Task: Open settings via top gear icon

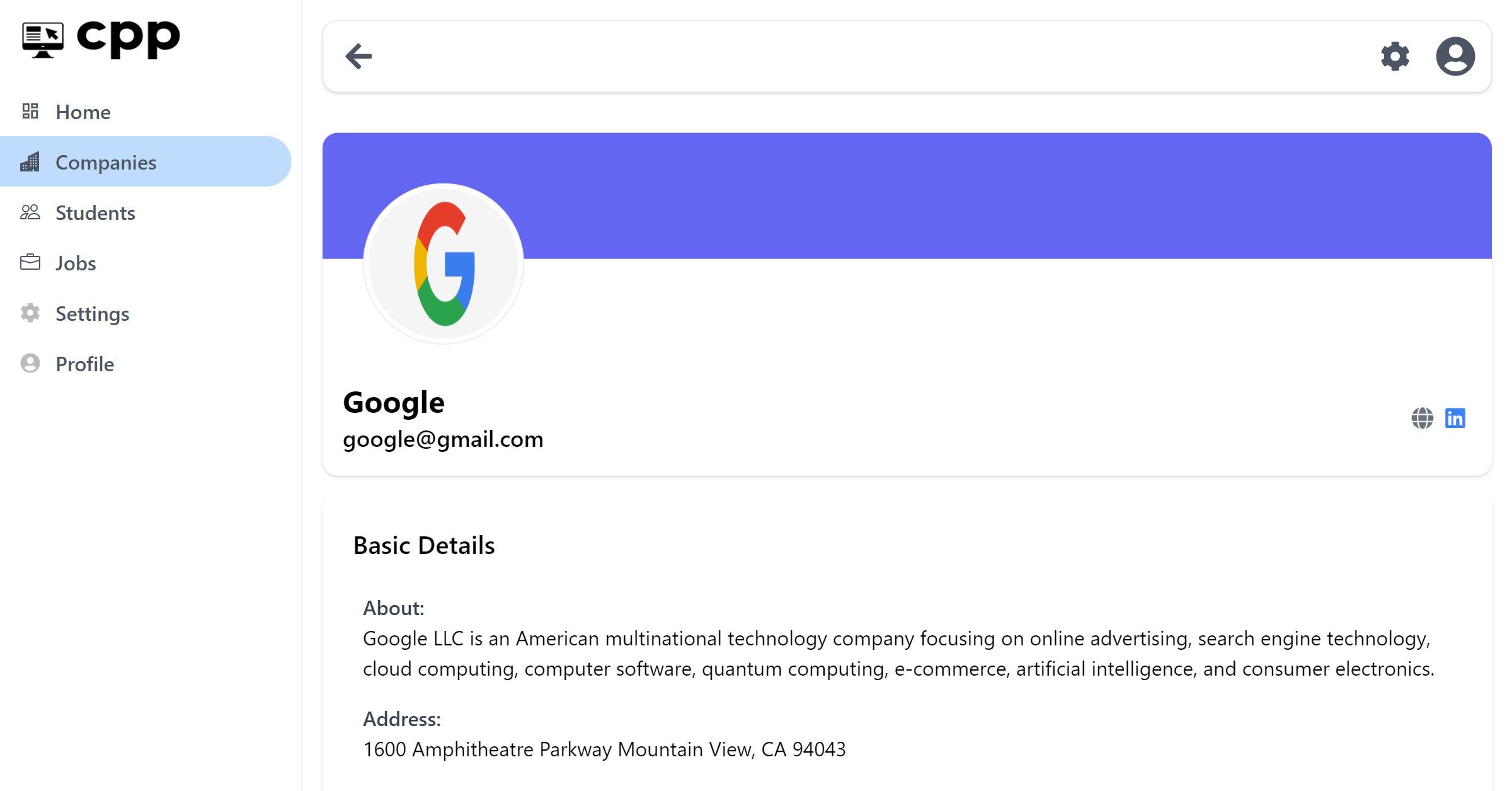Action: (x=1395, y=56)
